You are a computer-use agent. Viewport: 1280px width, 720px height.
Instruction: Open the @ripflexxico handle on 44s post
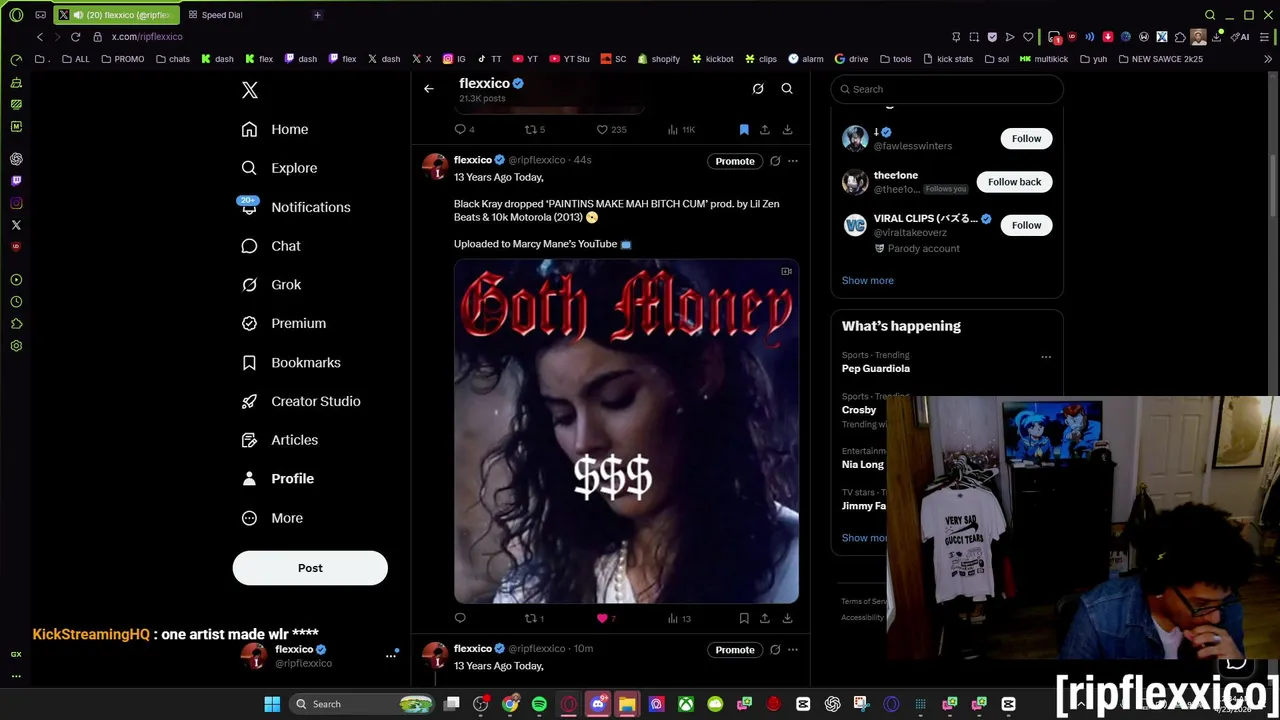tap(537, 160)
